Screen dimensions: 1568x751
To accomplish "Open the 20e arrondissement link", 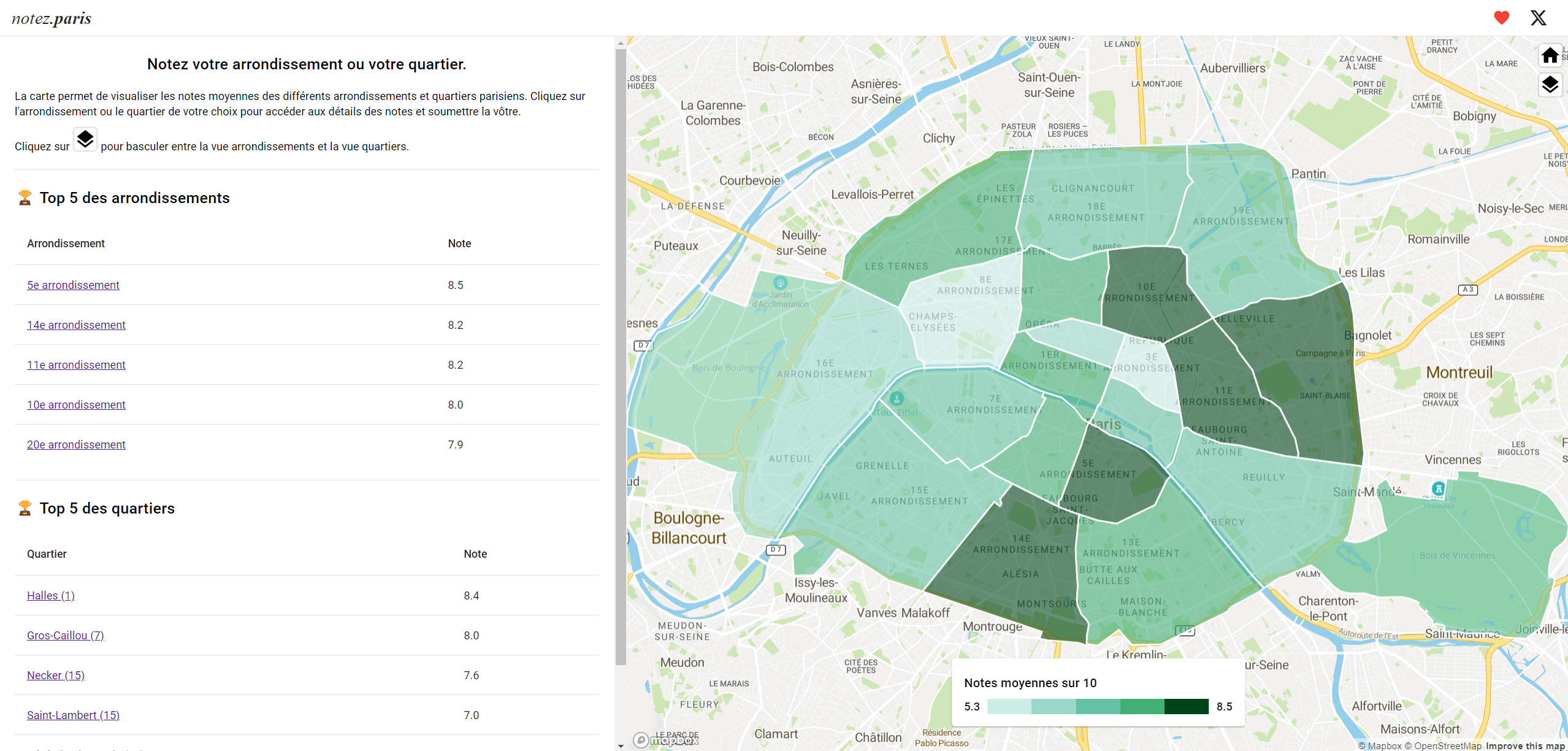I will pyautogui.click(x=76, y=444).
